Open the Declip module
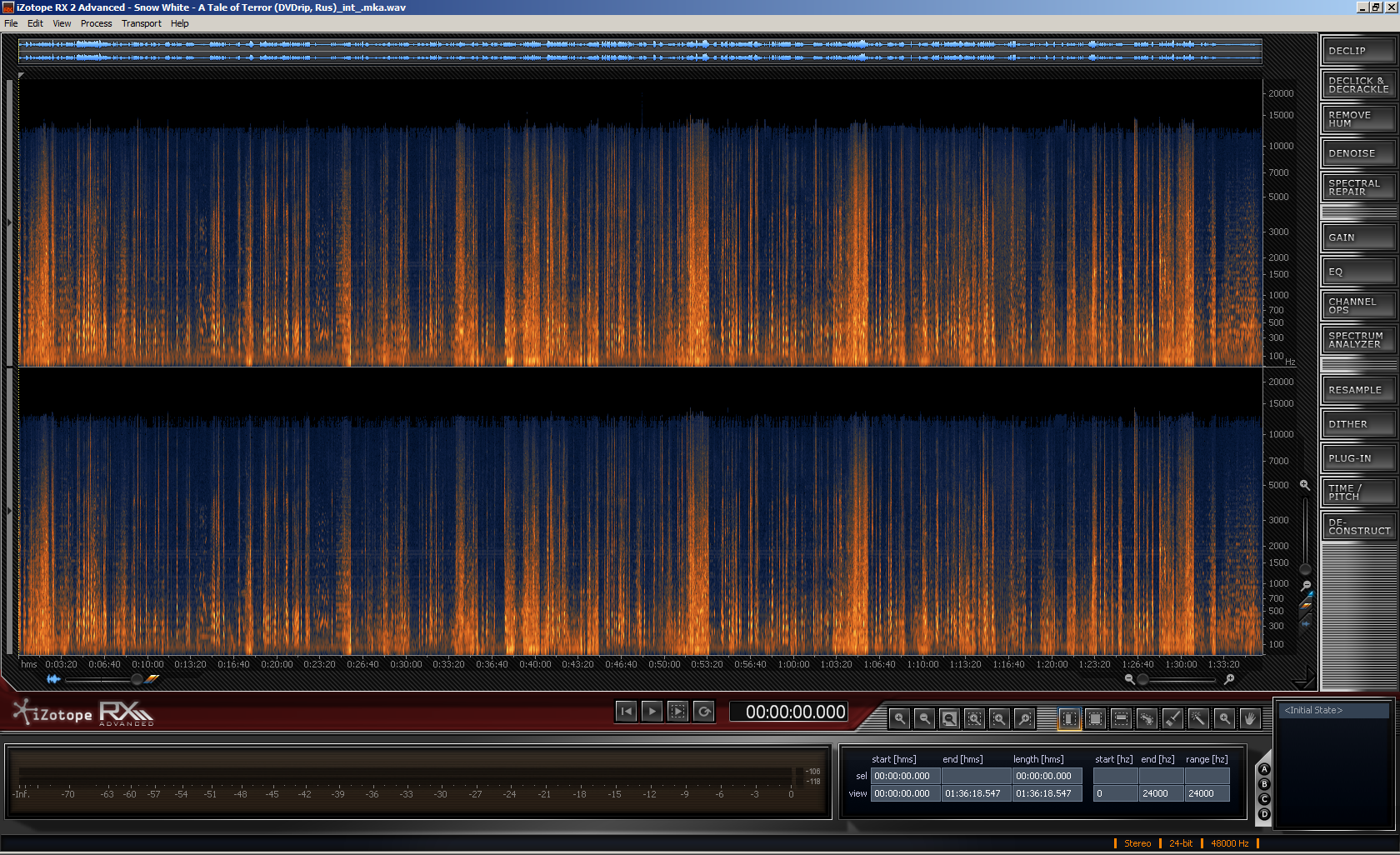The image size is (1400, 855). 1358,51
